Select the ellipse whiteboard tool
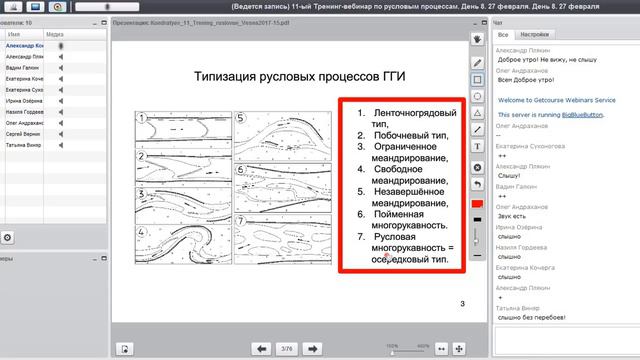 pos(477,96)
